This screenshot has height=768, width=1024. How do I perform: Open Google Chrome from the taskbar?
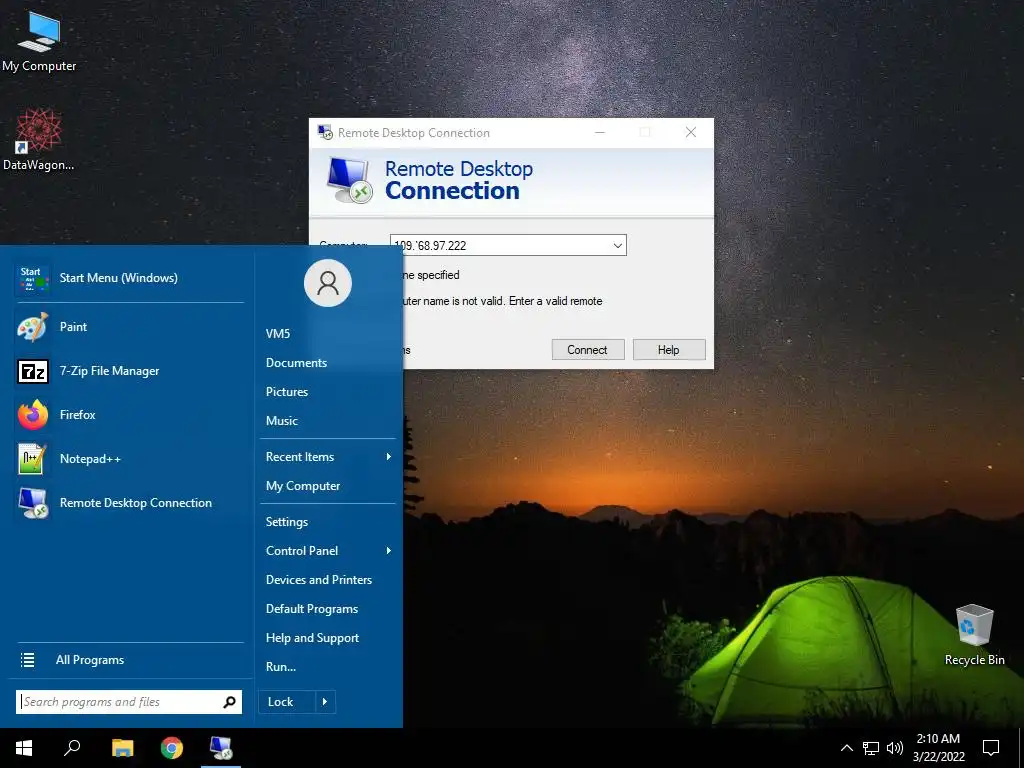click(172, 748)
